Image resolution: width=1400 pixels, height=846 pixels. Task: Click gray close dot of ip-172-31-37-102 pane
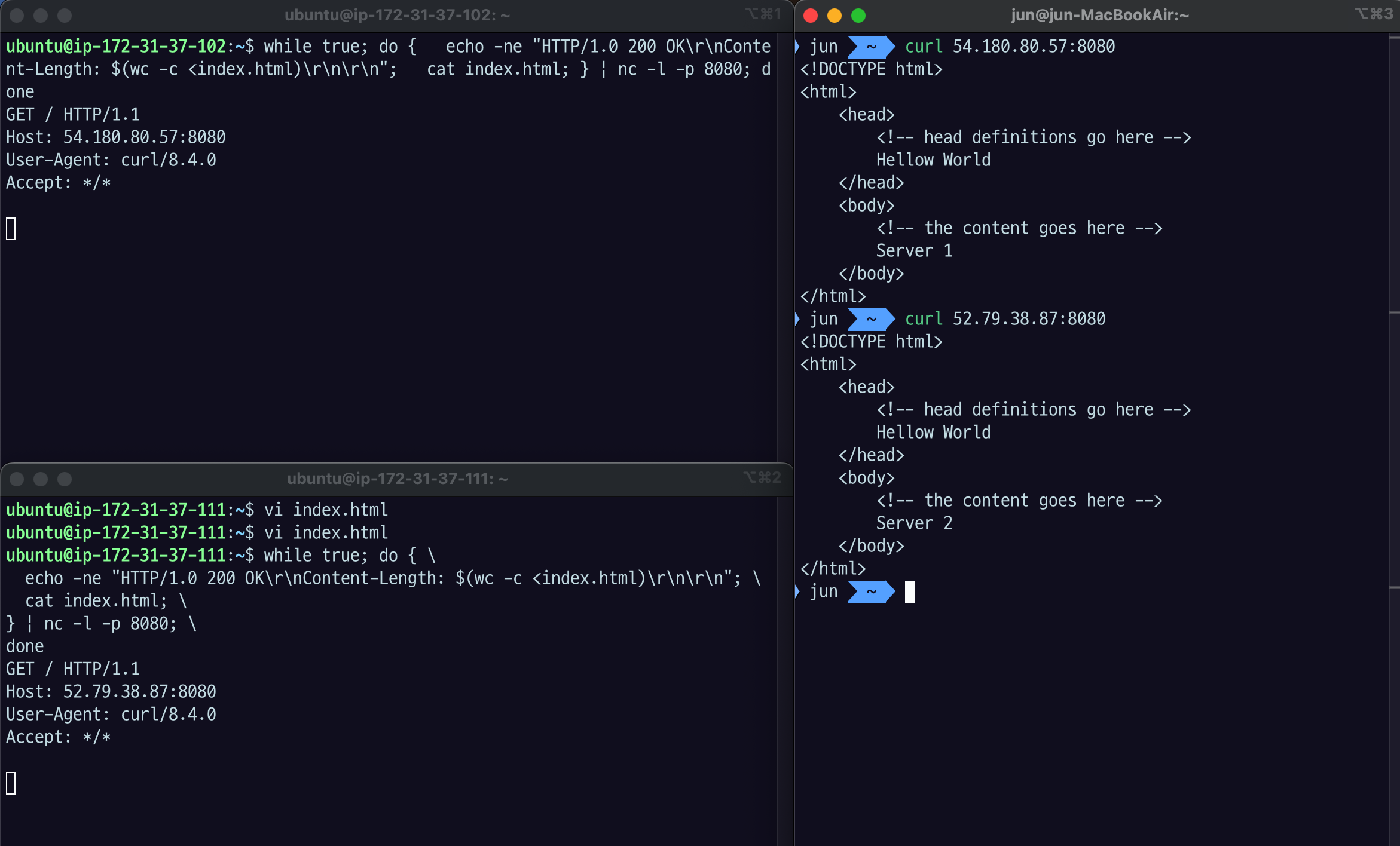click(x=17, y=16)
